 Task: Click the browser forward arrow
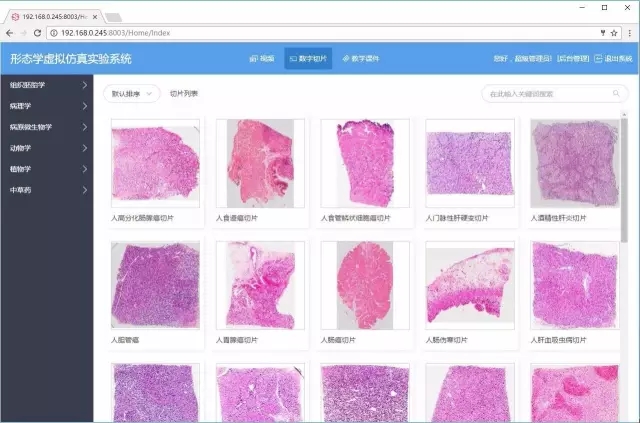(x=23, y=33)
